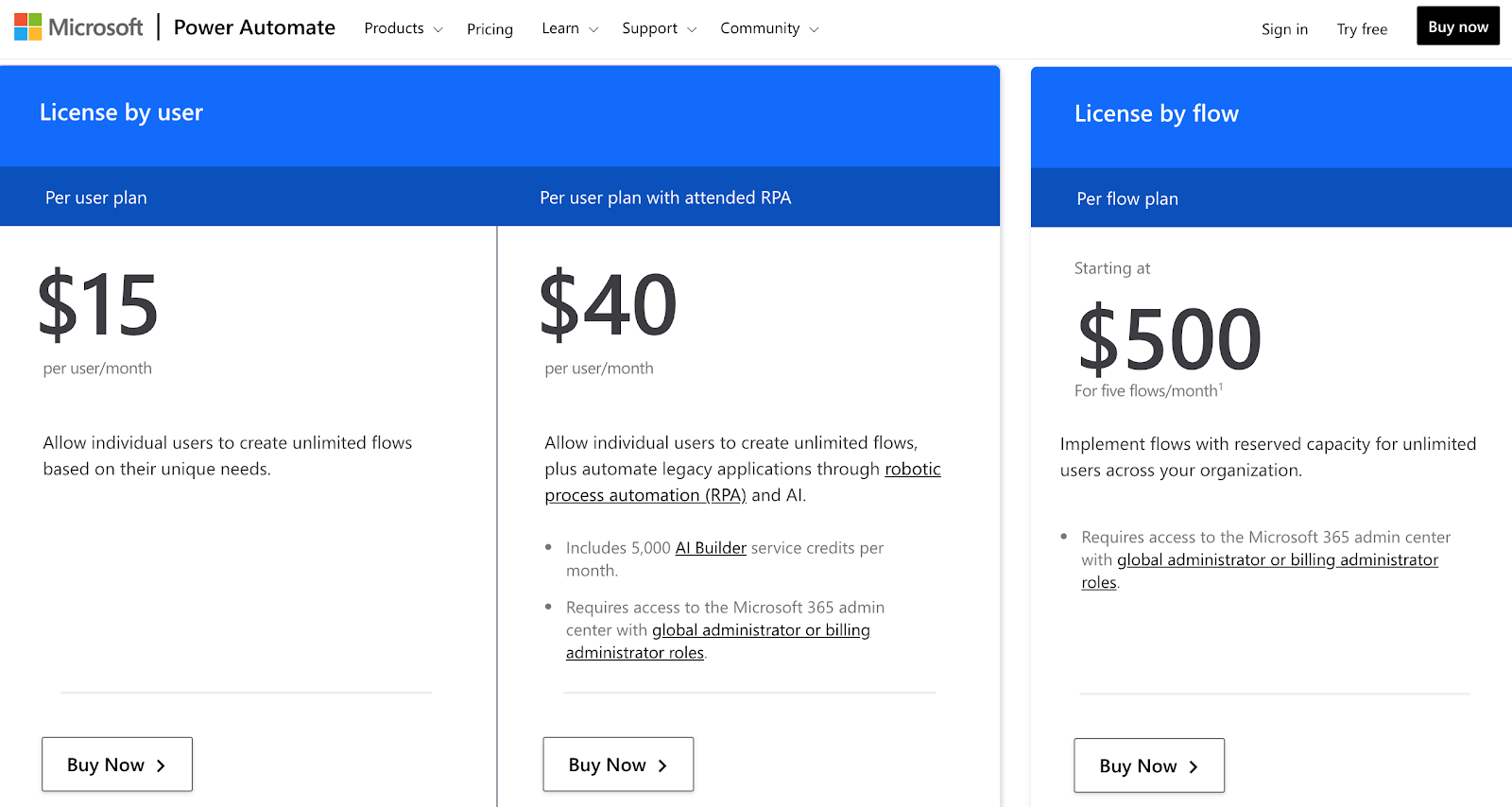Expand the Community menu
Image resolution: width=1512 pixels, height=807 pixels.
769,28
